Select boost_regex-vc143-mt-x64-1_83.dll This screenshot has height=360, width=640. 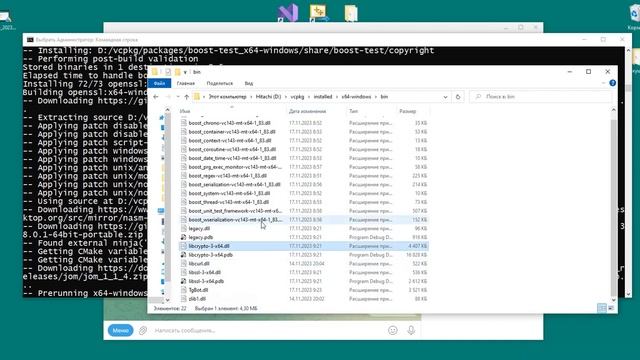[228, 176]
